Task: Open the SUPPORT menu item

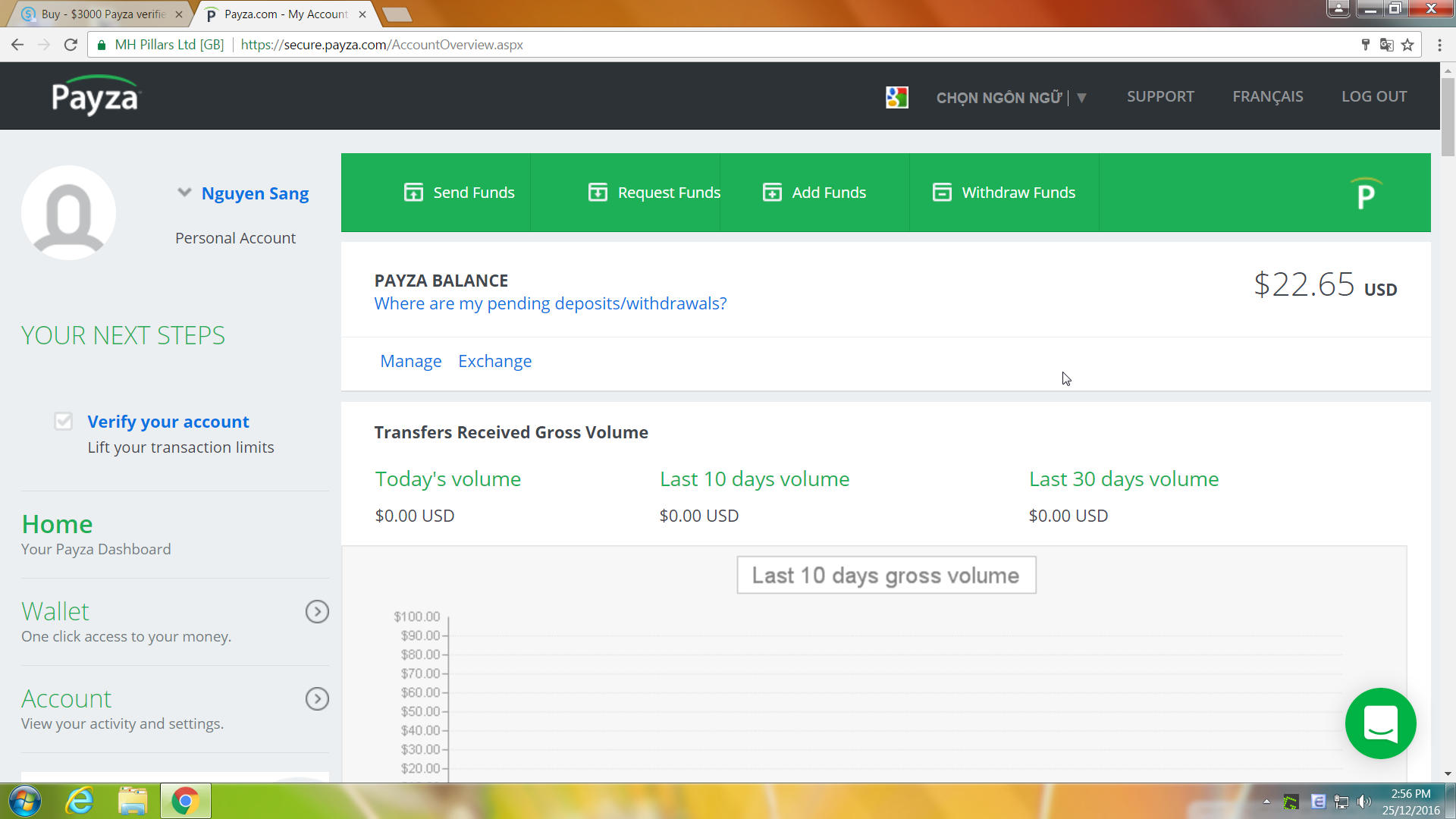Action: click(1160, 96)
